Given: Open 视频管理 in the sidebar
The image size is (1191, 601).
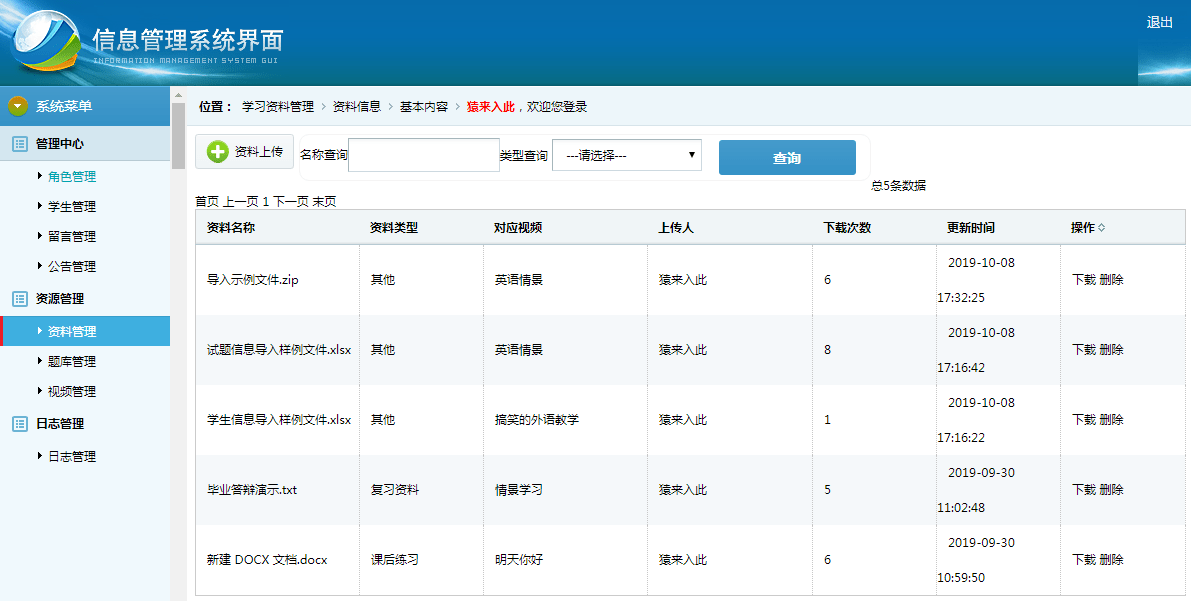Looking at the screenshot, I should [71, 391].
